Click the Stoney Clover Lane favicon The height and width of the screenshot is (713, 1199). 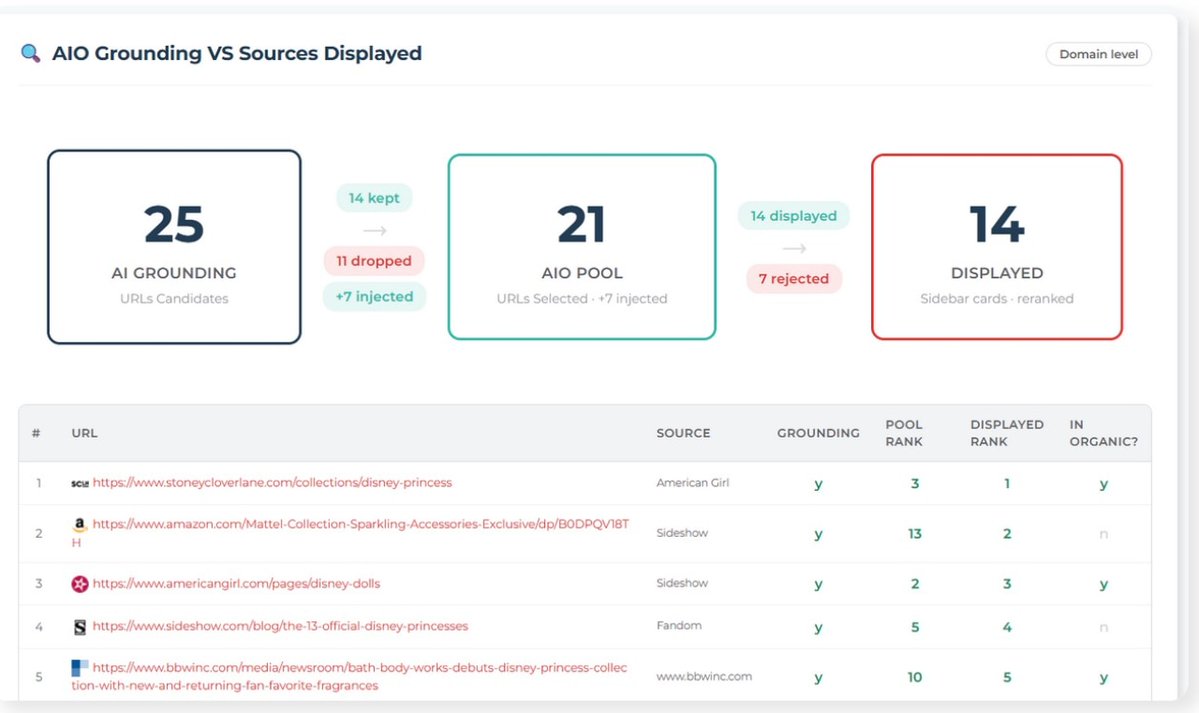80,483
